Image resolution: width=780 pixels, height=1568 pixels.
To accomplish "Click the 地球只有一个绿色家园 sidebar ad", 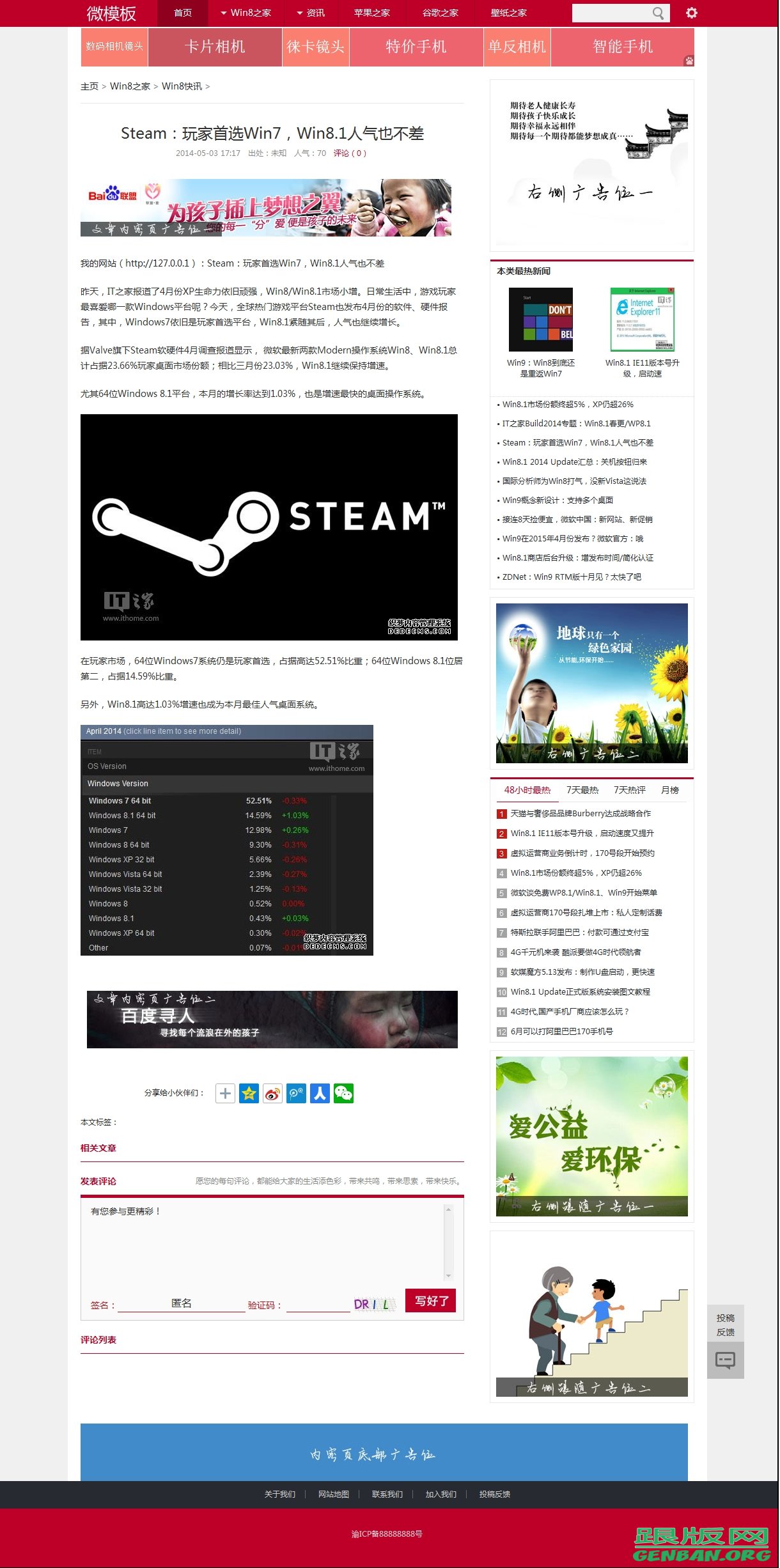I will point(592,683).
